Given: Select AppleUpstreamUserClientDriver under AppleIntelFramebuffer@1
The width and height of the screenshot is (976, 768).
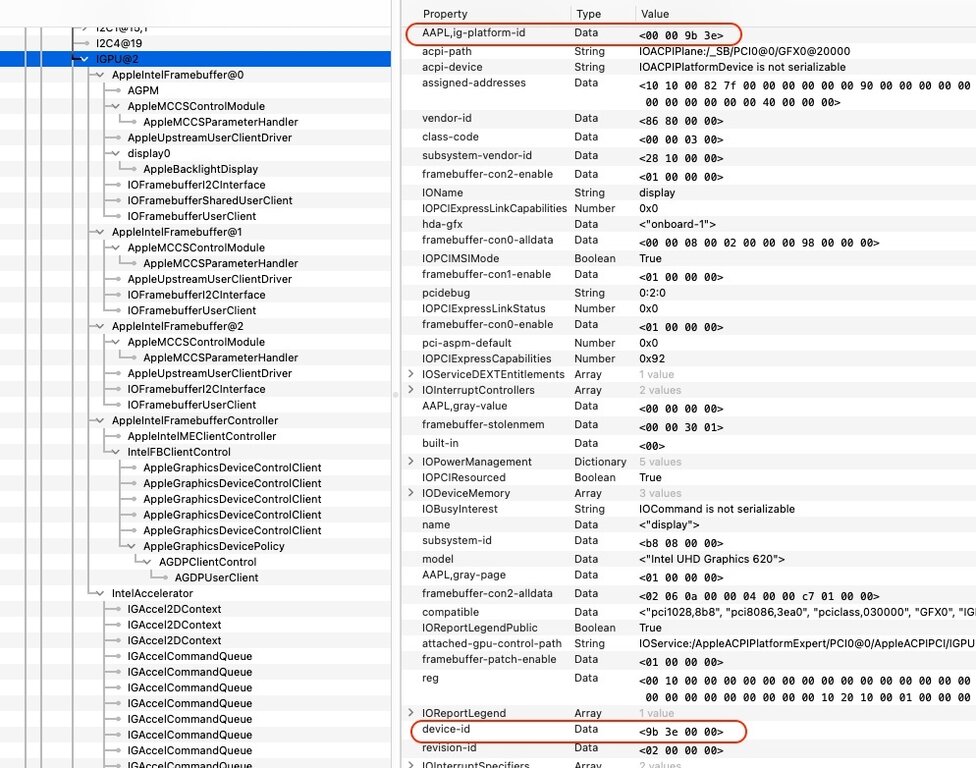Looking at the screenshot, I should click(210, 279).
